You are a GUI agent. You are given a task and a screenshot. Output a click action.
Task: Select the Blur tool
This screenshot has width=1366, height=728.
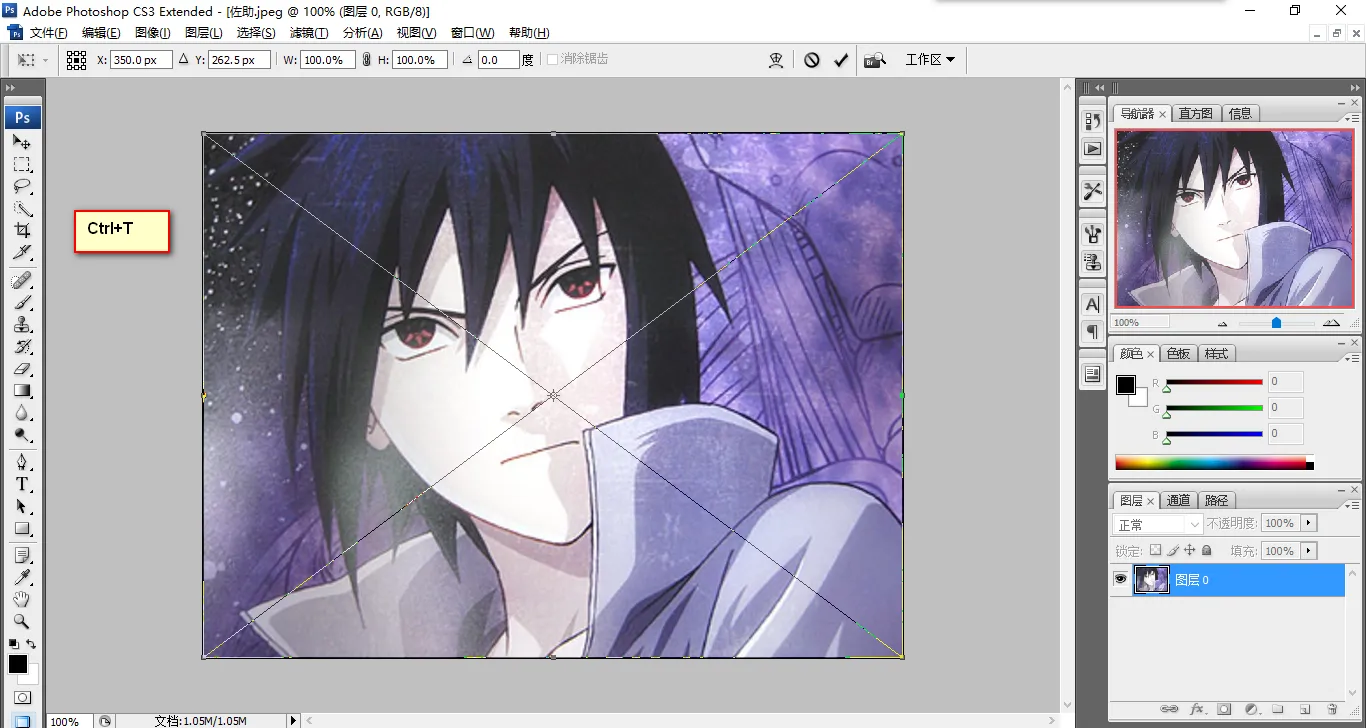click(22, 412)
